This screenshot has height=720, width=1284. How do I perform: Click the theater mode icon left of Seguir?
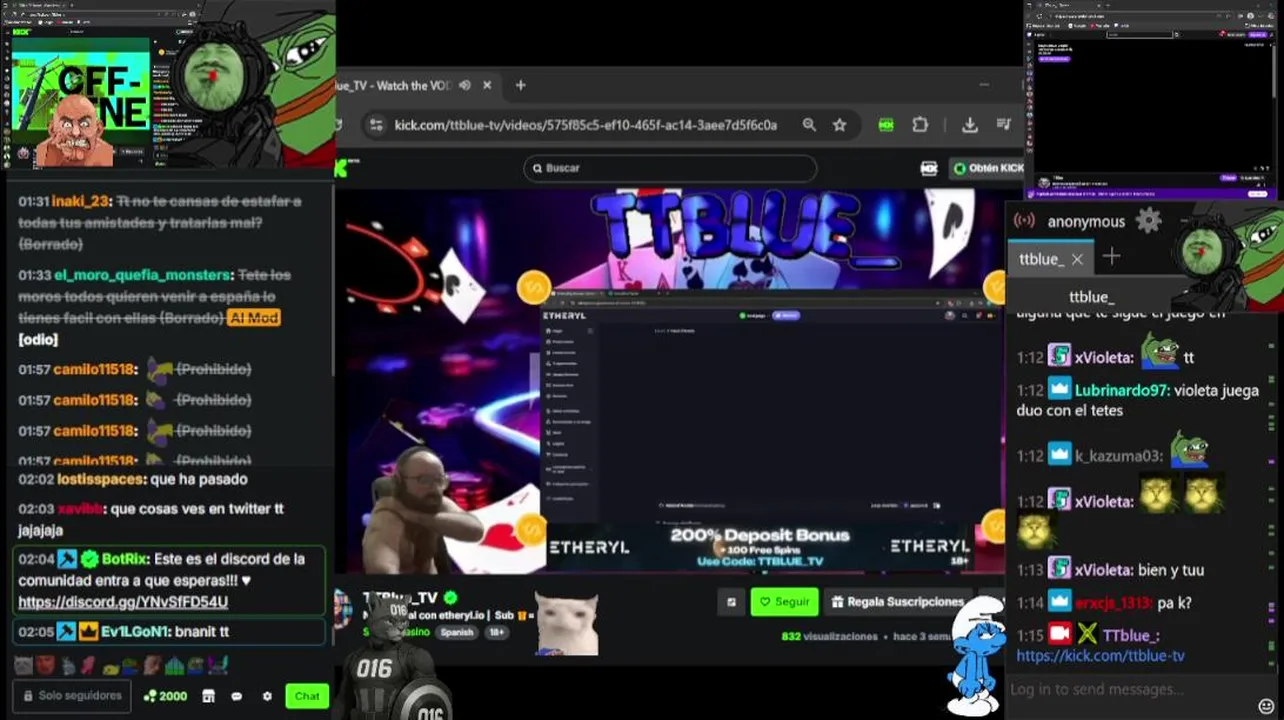pos(731,602)
